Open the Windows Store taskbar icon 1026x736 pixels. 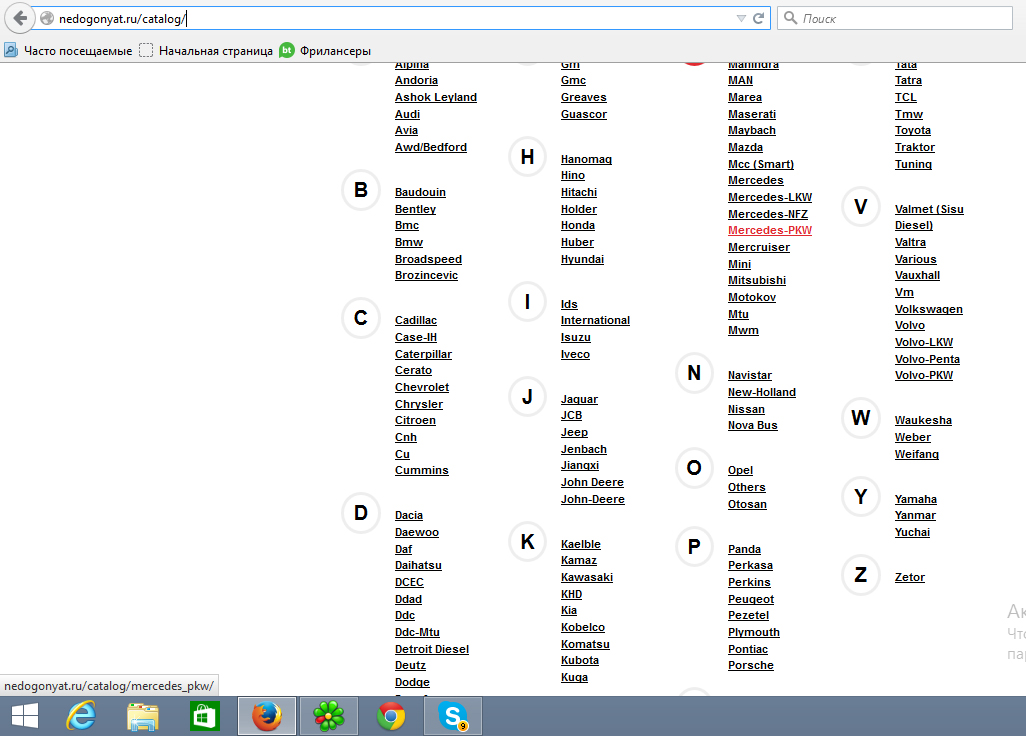204,716
